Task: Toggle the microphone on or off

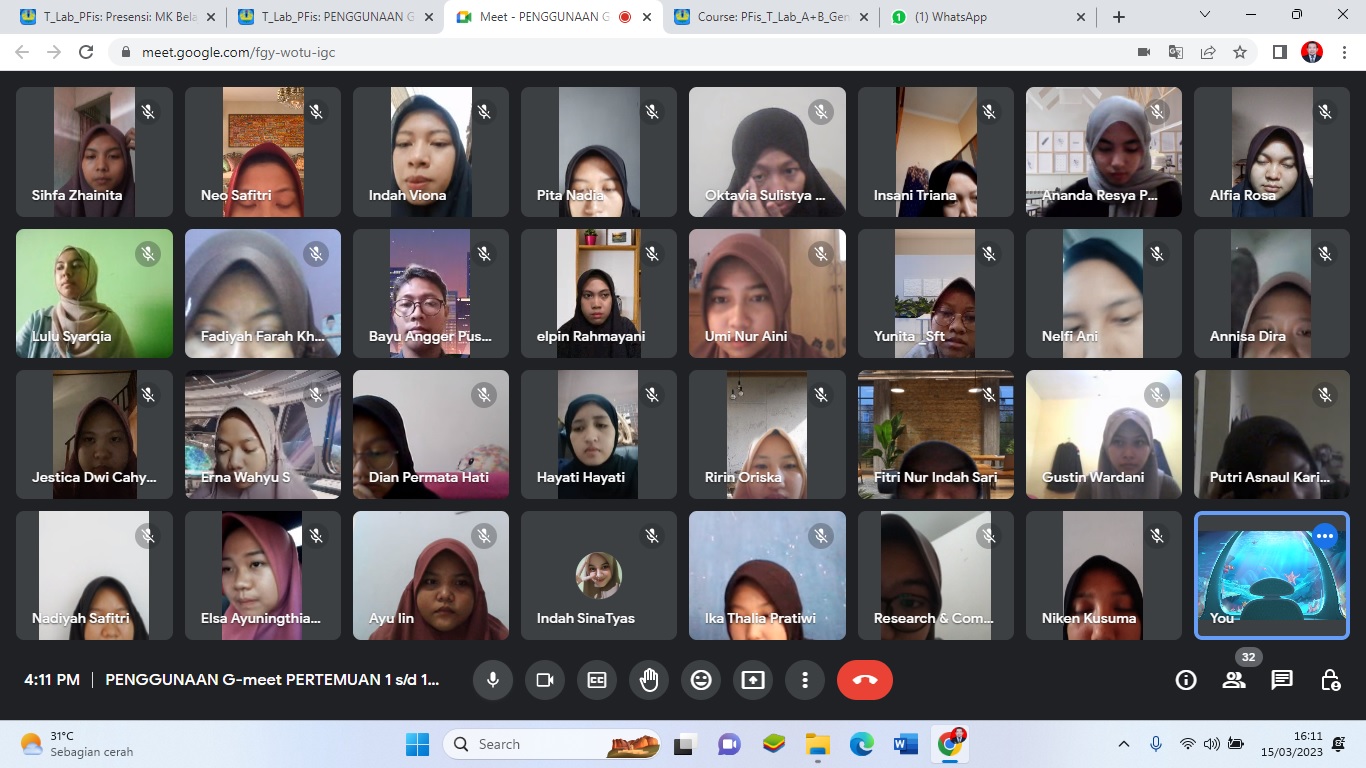Action: 493,680
